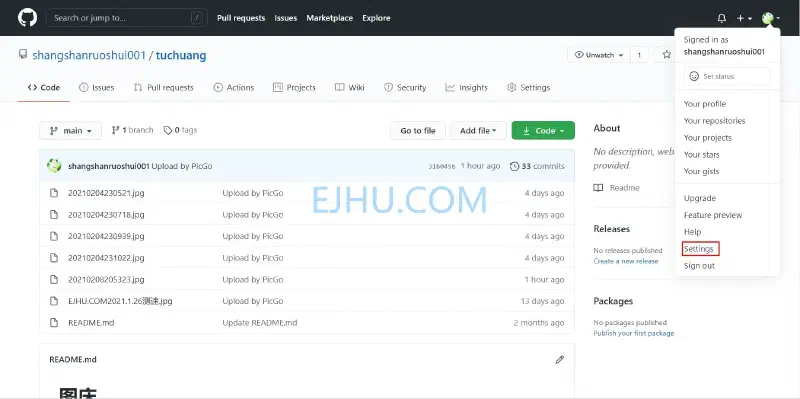Click the star icon button
This screenshot has height=399, width=800.
pos(666,55)
